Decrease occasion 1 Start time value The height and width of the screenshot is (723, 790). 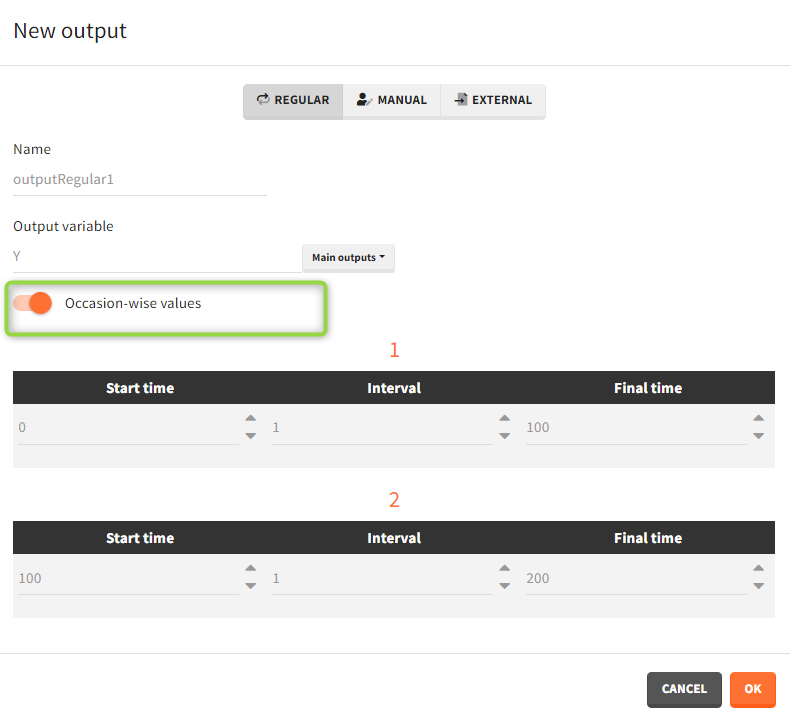[x=250, y=436]
